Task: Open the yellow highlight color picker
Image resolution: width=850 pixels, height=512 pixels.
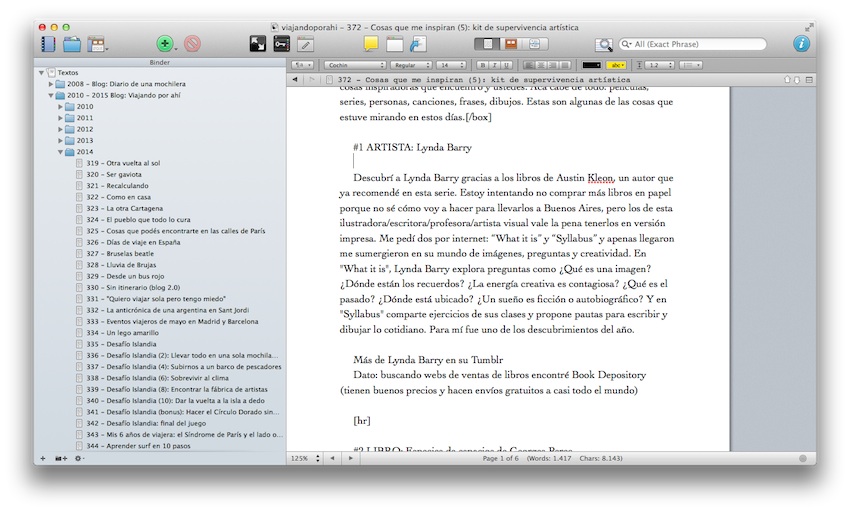Action: click(617, 65)
